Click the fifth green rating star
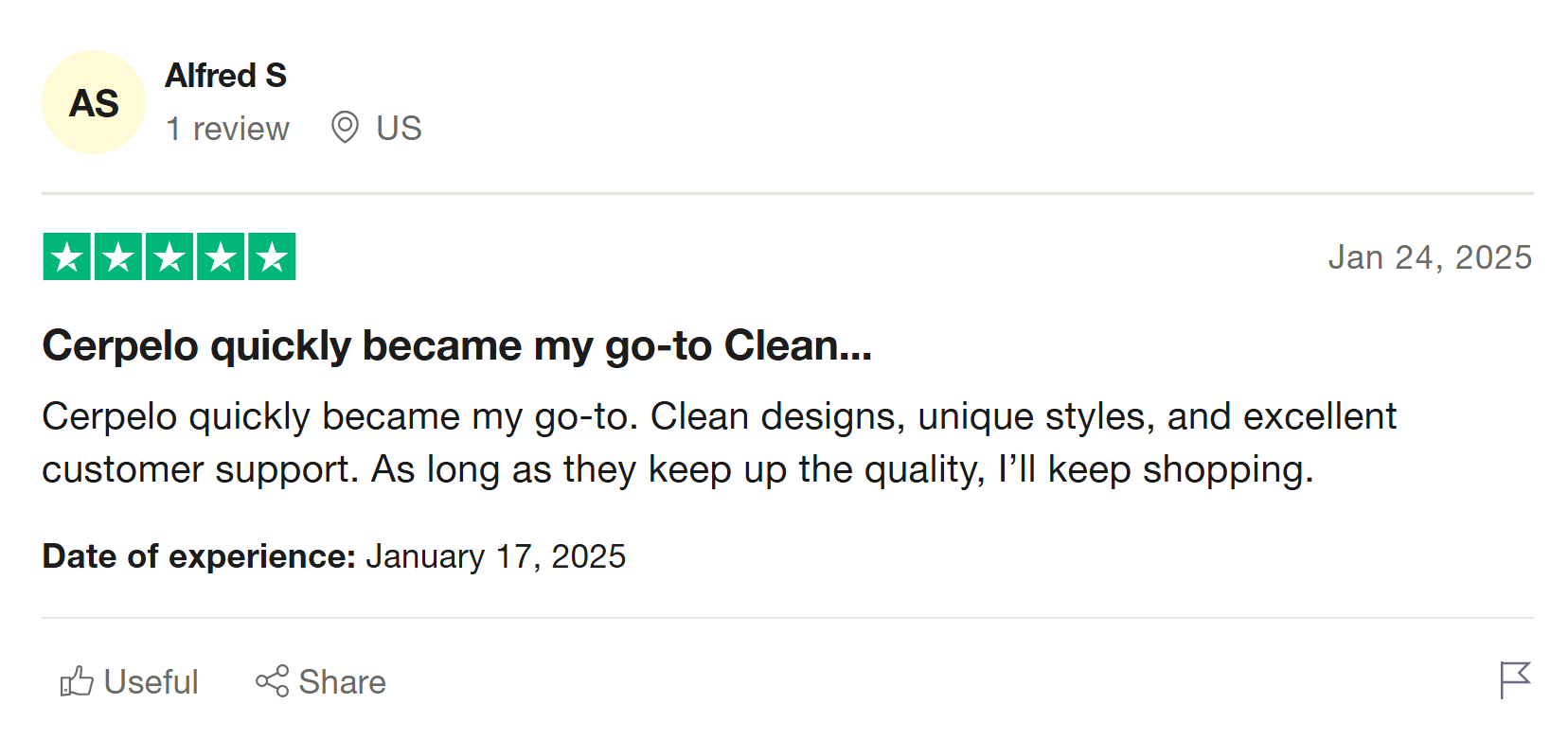 272,256
